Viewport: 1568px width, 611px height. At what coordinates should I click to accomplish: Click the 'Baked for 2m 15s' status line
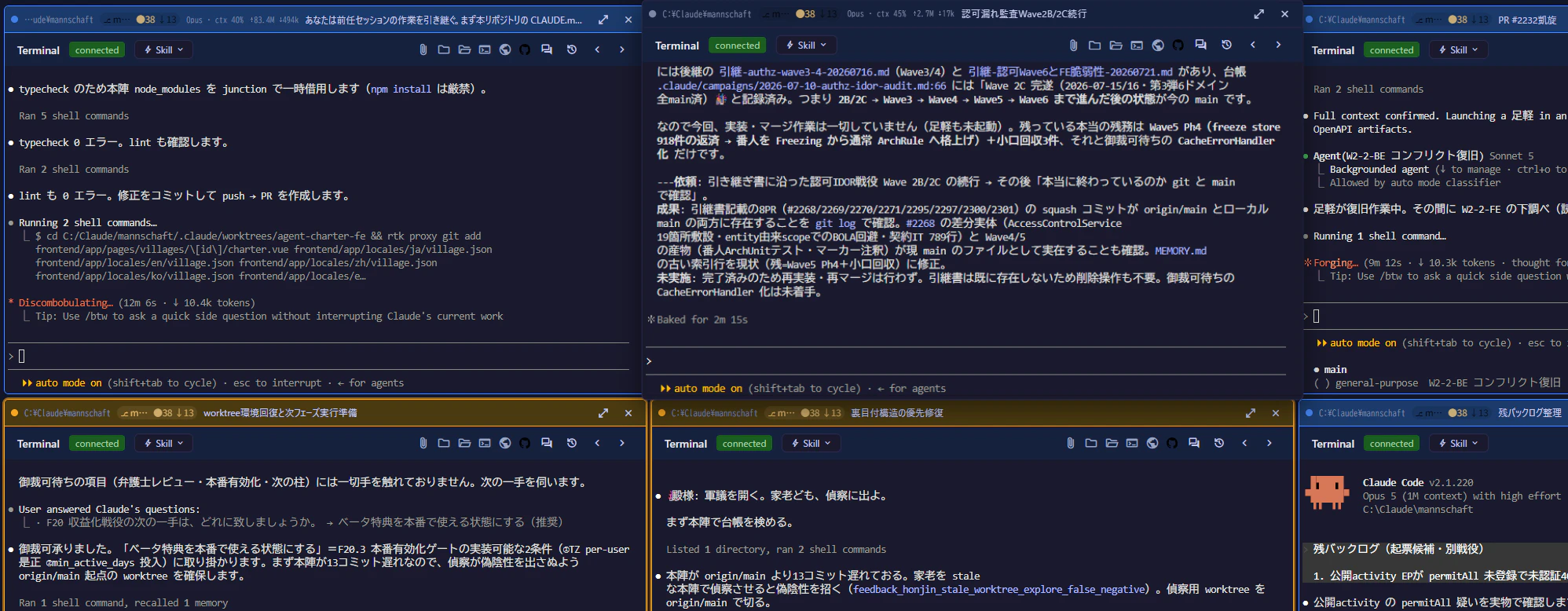698,320
